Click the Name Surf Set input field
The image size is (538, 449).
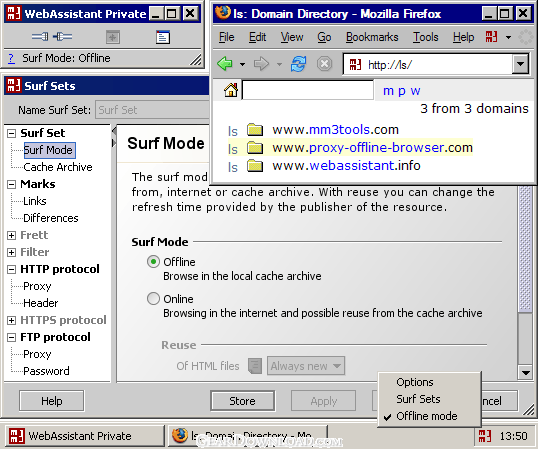(x=153, y=110)
